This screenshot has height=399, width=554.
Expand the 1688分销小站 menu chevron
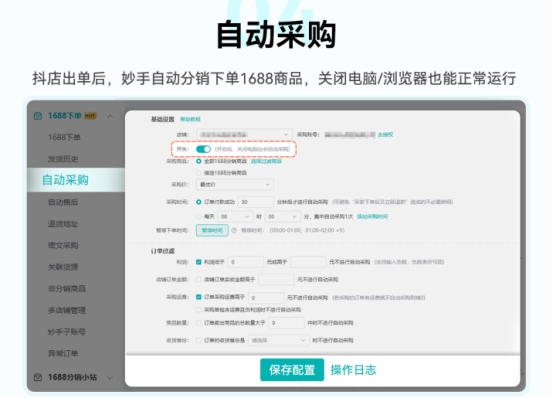pos(110,377)
